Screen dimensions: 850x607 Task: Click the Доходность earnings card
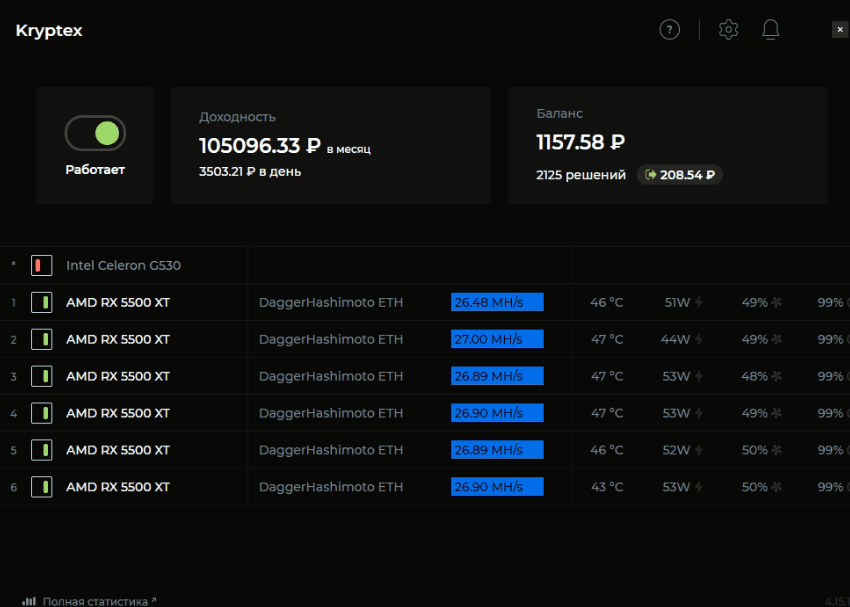330,145
